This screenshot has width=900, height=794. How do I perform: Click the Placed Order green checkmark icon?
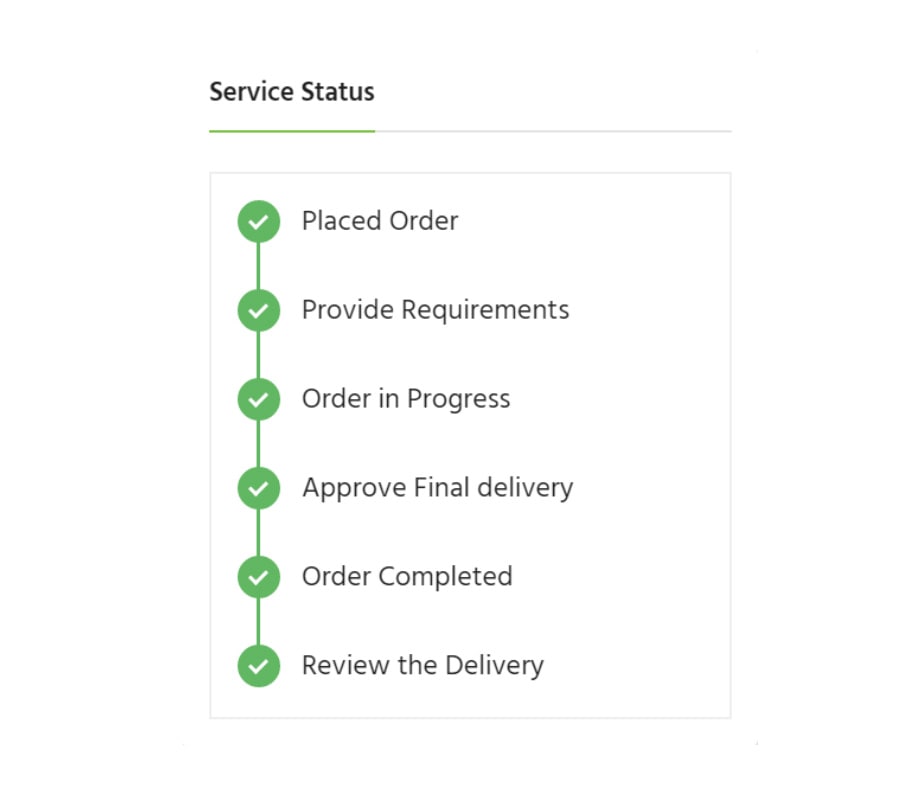click(258, 221)
